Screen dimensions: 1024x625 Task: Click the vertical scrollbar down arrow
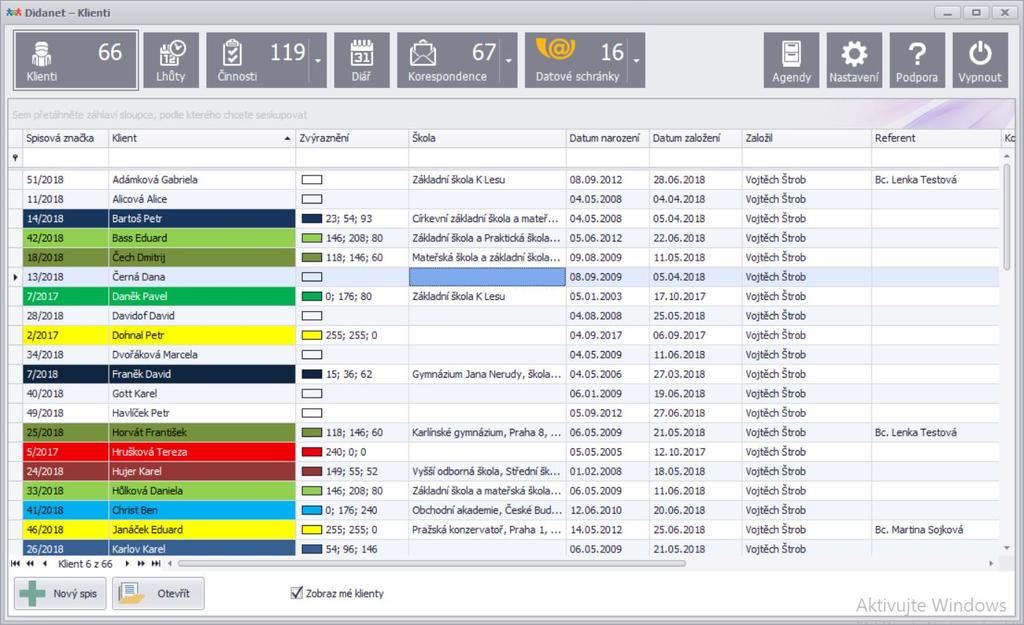(x=1006, y=548)
